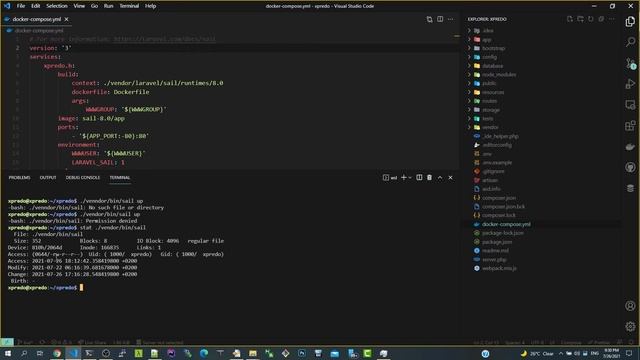The image size is (640, 360).
Task: Open editor more actions ellipsis
Action: (450, 19)
